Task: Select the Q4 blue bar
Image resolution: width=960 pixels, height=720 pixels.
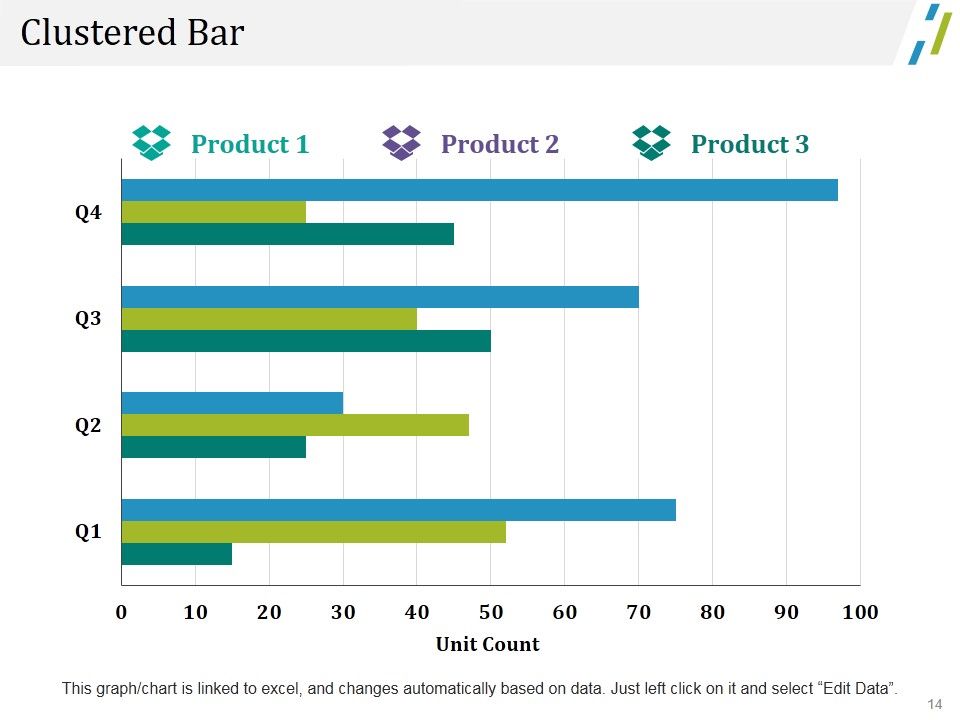Action: [x=479, y=190]
